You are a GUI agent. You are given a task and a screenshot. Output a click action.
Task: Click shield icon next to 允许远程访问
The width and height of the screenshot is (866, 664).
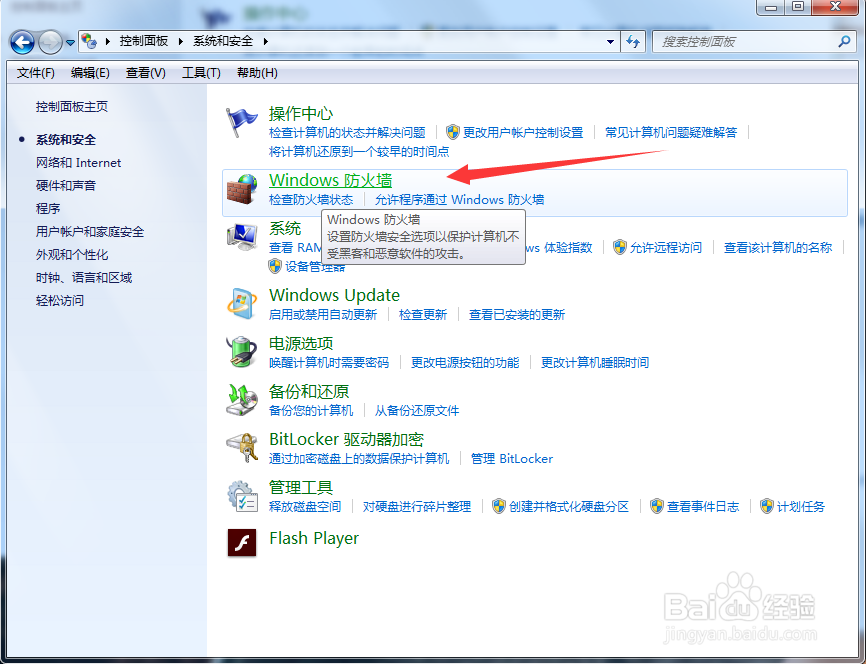[620, 247]
